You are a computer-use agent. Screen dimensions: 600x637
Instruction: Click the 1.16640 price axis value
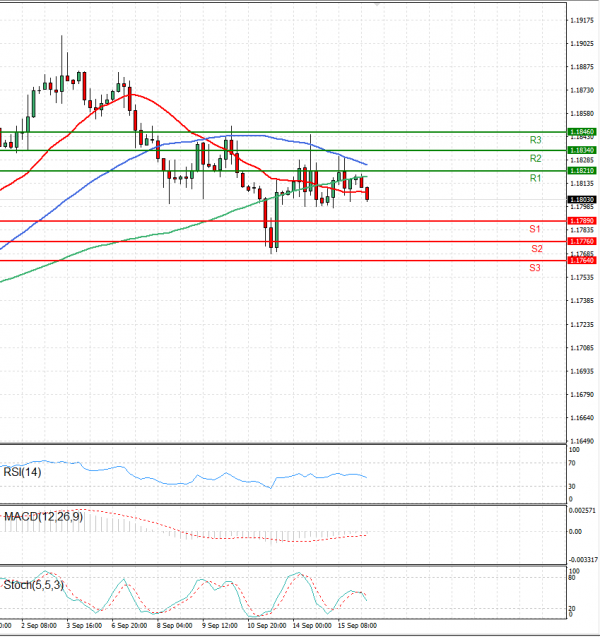(x=582, y=418)
